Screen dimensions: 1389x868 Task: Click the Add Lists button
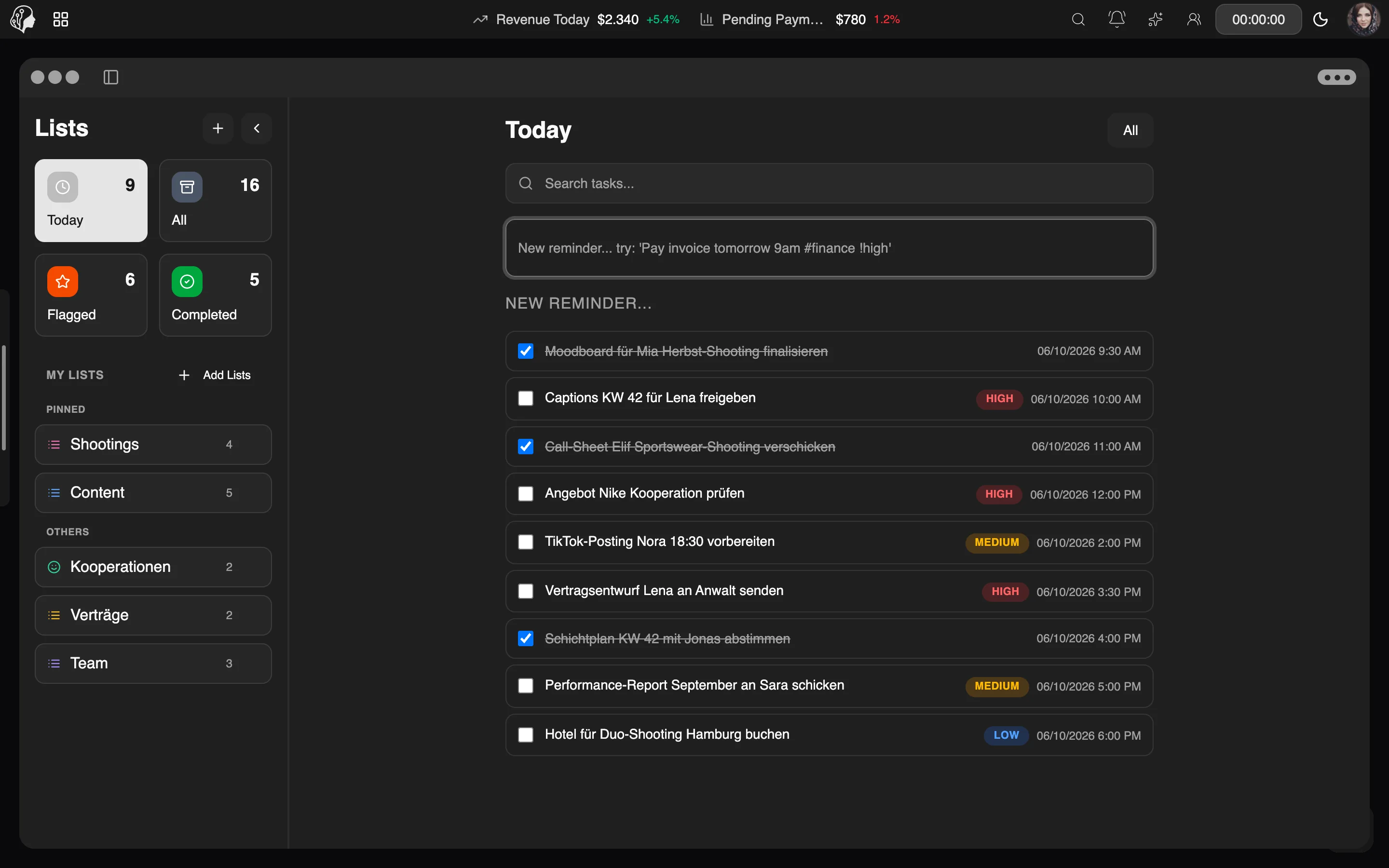coord(215,375)
